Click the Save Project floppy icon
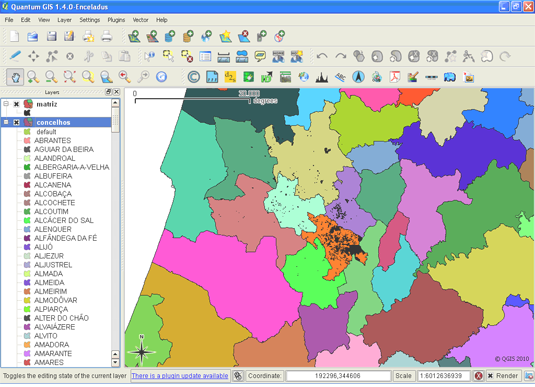Viewport: 535px width, 387px height. tap(51, 36)
